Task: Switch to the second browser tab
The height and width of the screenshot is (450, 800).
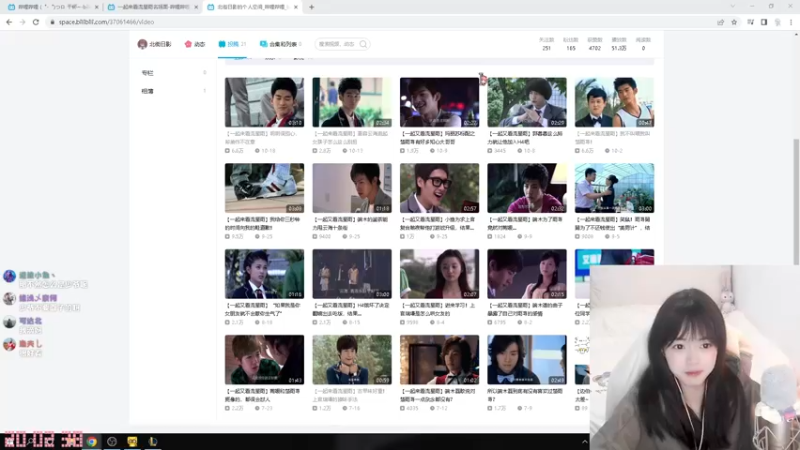Action: (153, 7)
